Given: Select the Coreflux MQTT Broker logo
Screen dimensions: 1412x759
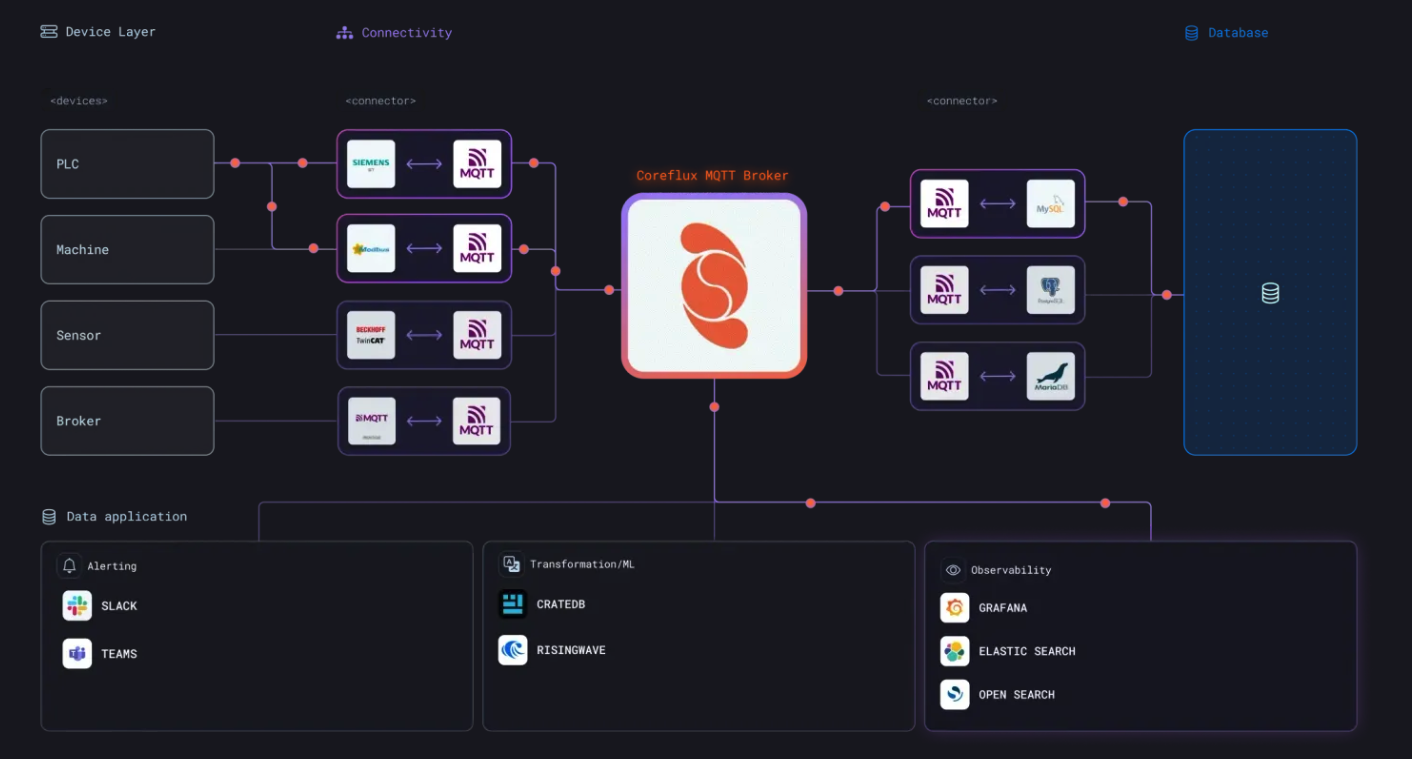Looking at the screenshot, I should point(713,286).
